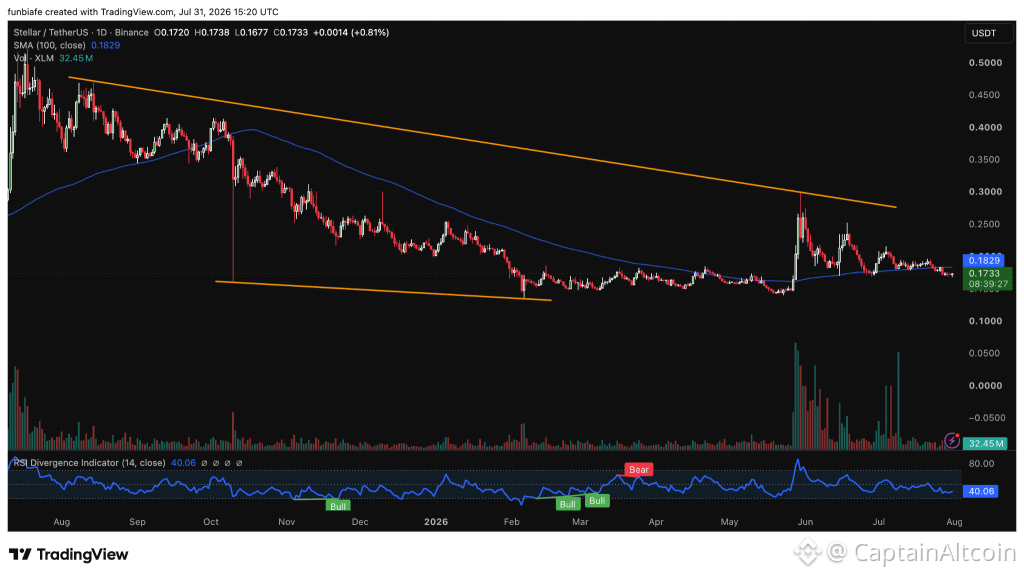
Task: Click the SMA (100, close) legend label
Action: pyautogui.click(x=50, y=45)
